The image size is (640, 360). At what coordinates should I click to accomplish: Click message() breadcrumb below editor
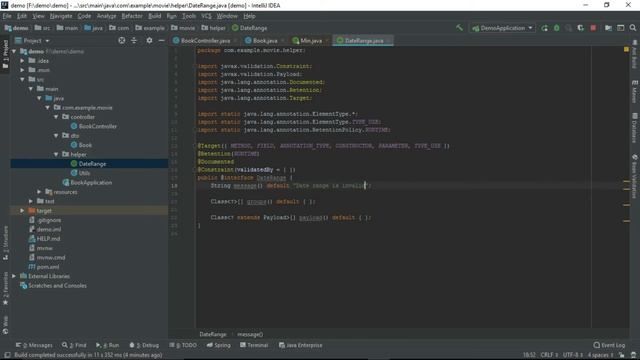(x=250, y=334)
